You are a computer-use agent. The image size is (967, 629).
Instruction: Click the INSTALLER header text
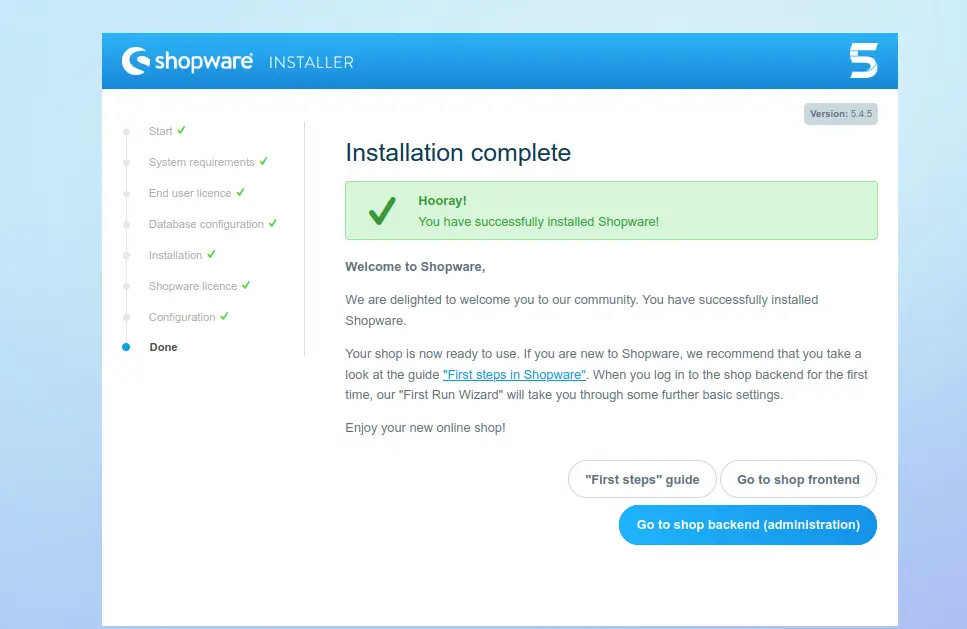(x=311, y=62)
